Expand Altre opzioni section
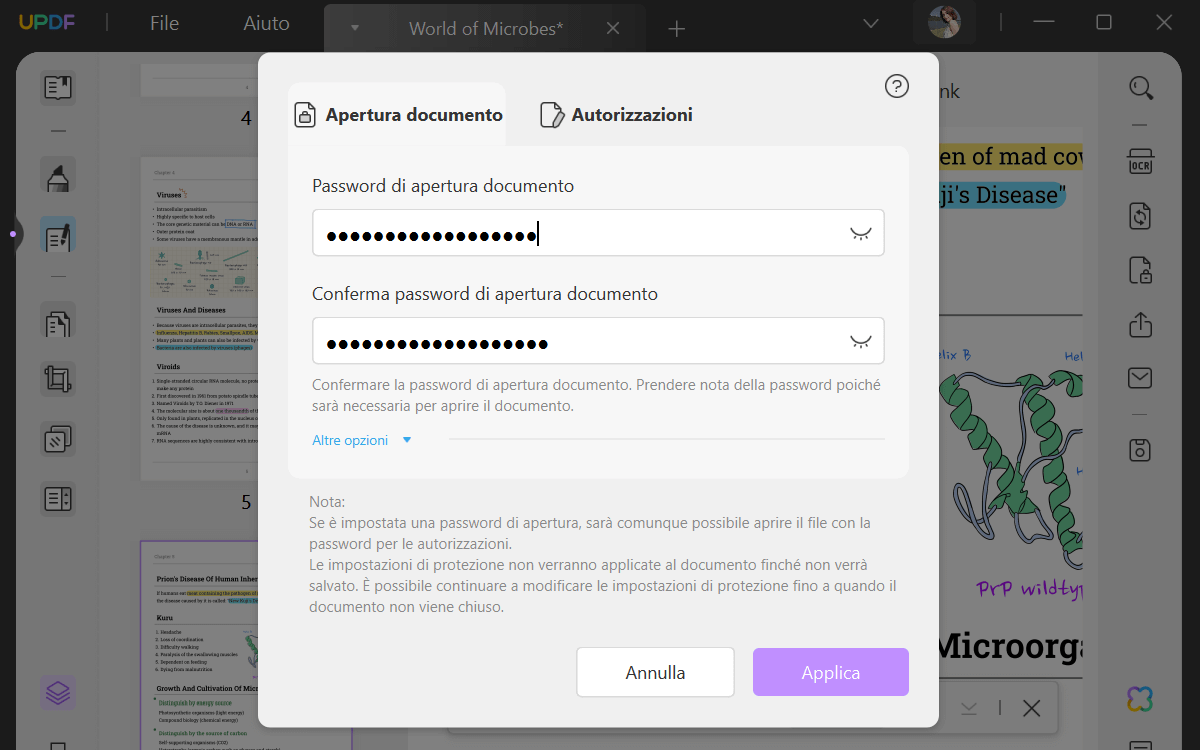The image size is (1200, 750). point(361,440)
